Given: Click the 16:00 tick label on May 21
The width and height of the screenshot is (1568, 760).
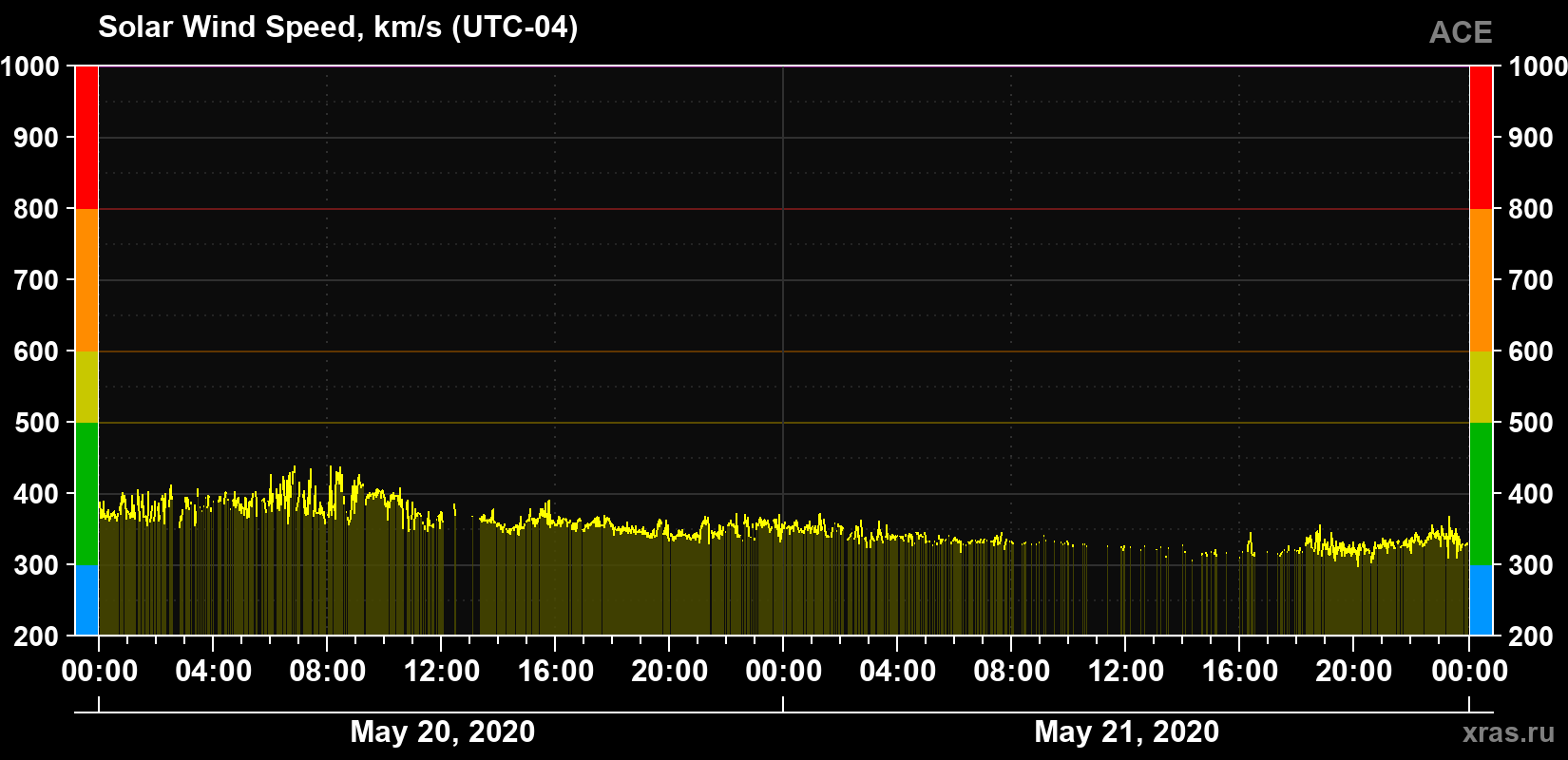Looking at the screenshot, I should [x=1239, y=672].
